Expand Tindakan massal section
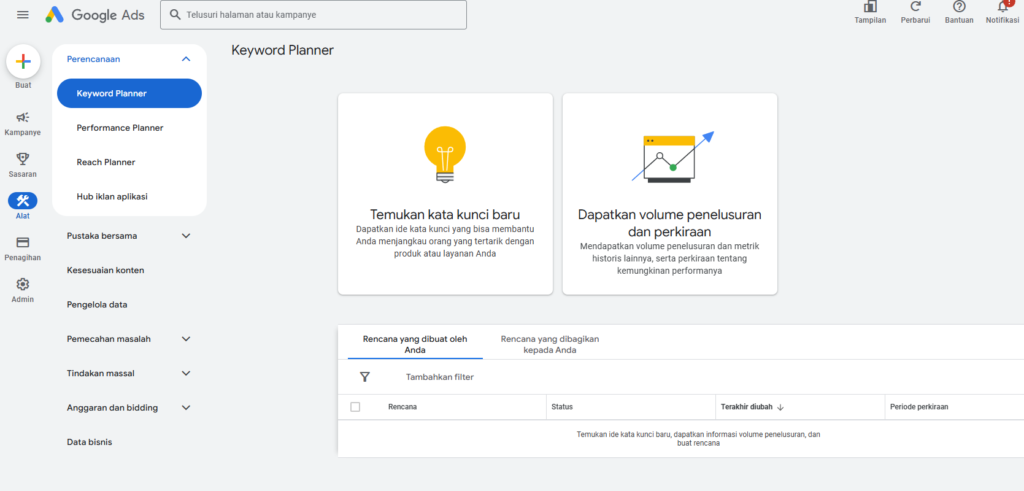This screenshot has width=1024, height=491. click(x=186, y=373)
